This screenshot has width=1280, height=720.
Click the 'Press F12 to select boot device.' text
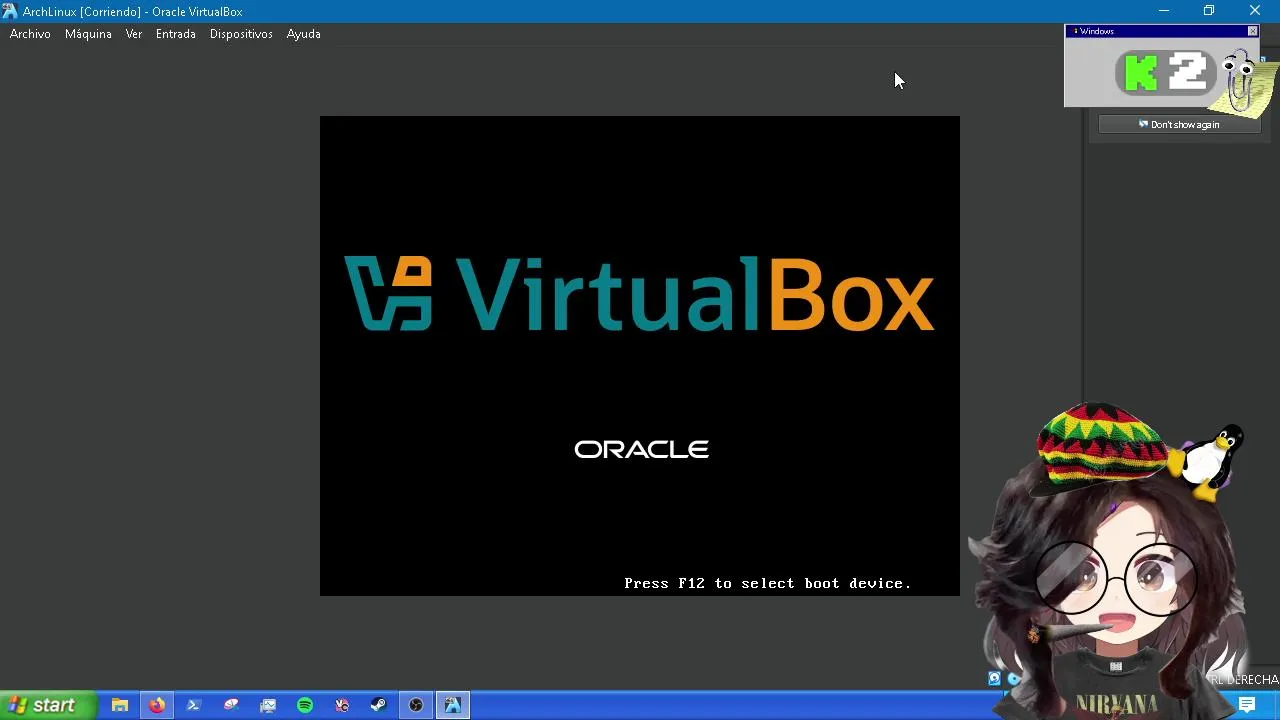click(x=767, y=583)
